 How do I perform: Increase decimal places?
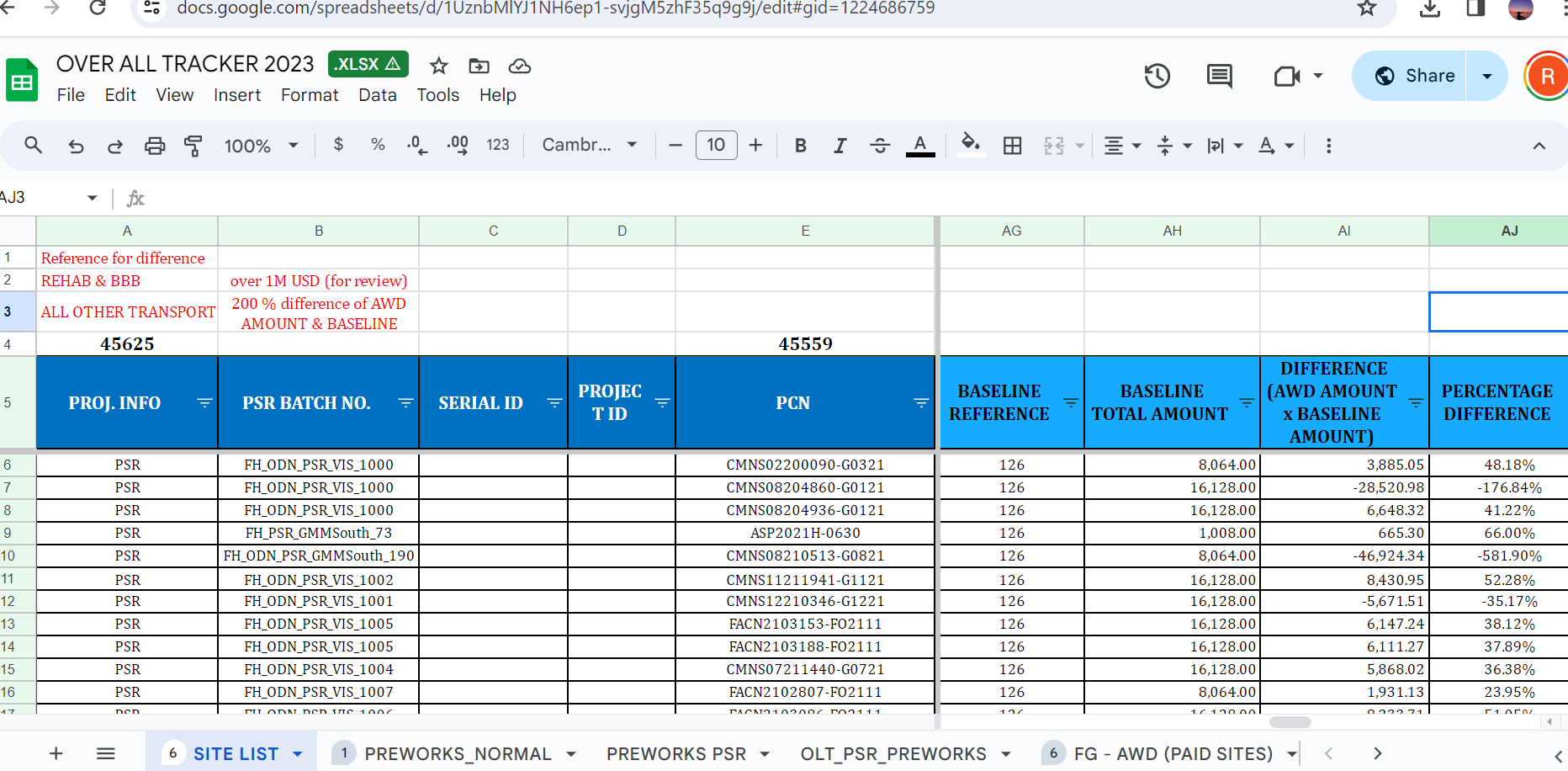coord(458,145)
